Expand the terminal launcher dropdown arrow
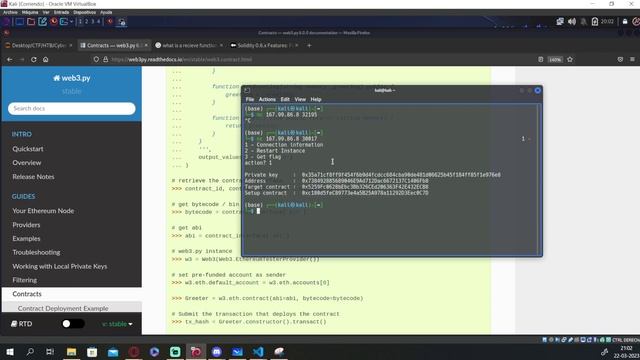 click(71, 22)
